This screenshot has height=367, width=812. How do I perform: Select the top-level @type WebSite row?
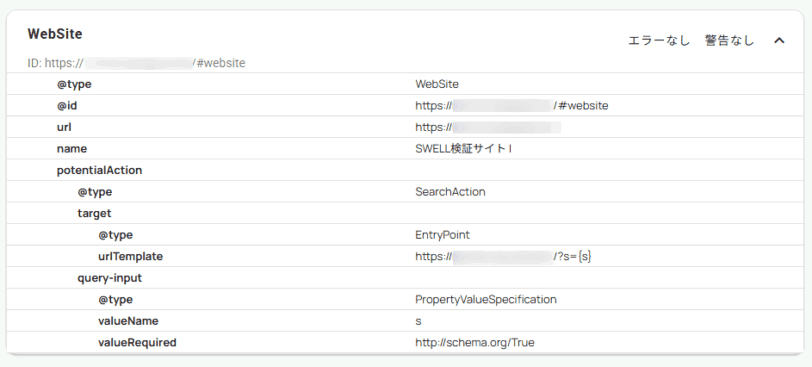click(x=405, y=84)
